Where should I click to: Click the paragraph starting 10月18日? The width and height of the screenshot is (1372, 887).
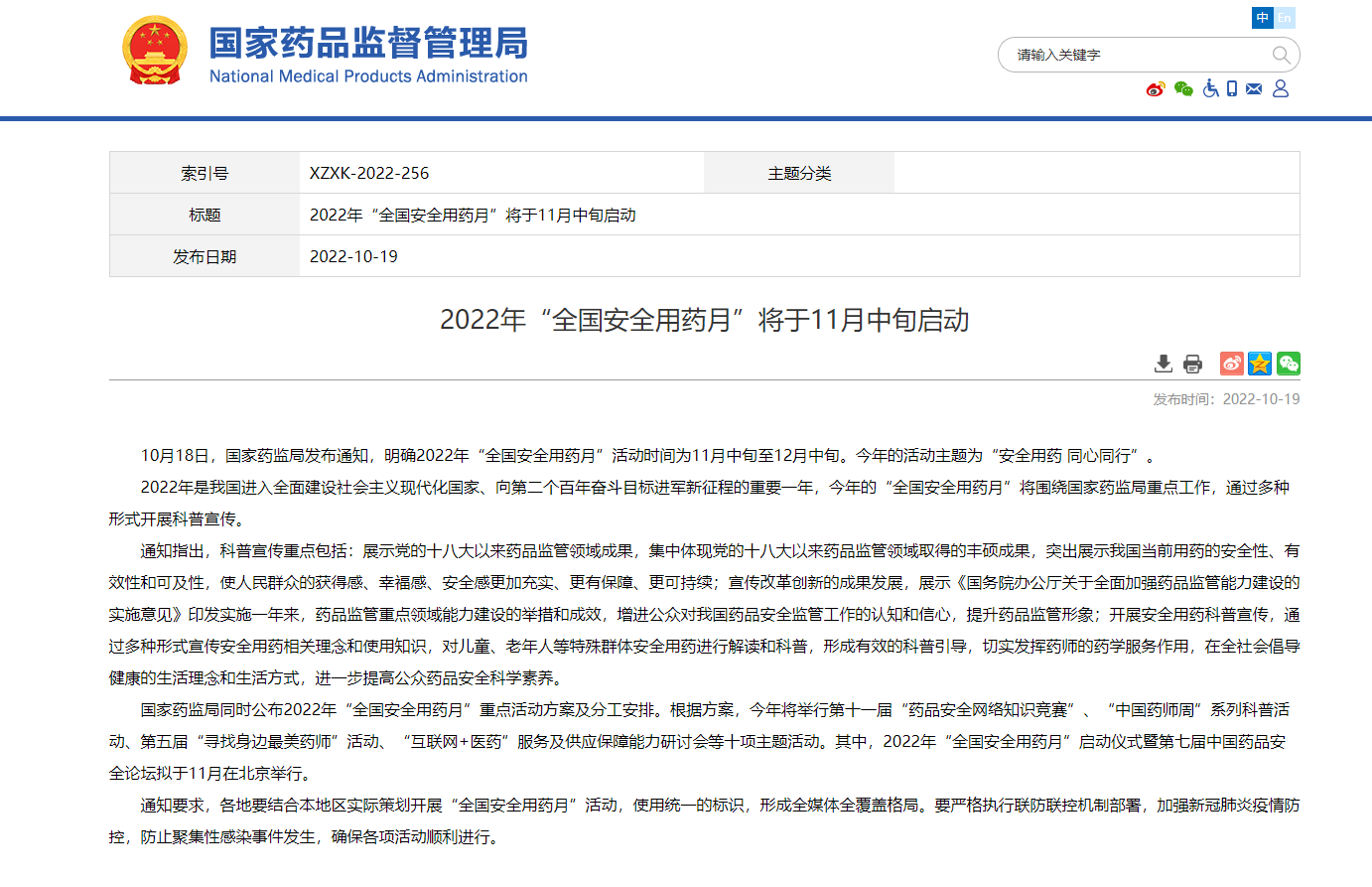[x=650, y=456]
